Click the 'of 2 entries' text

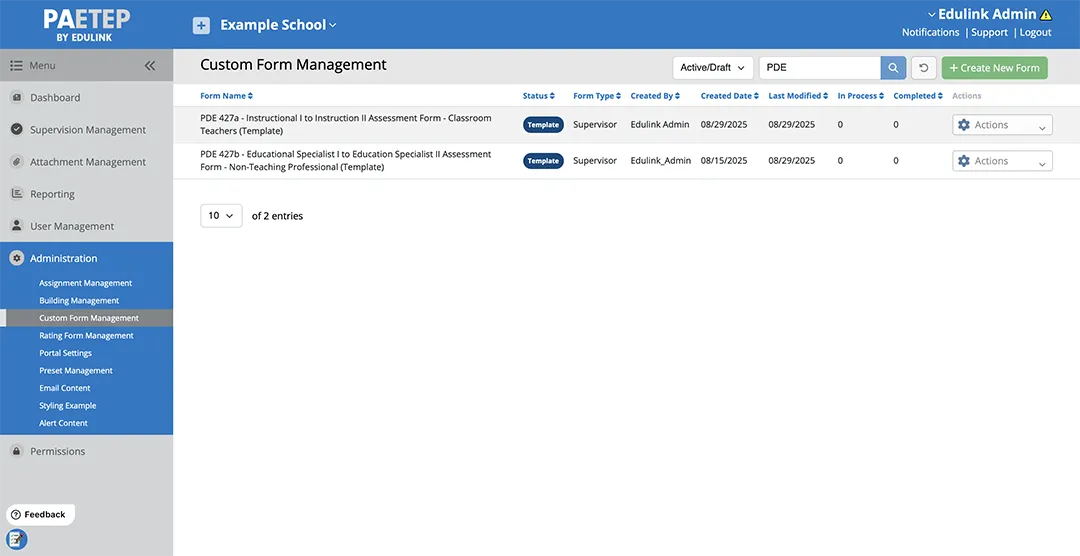click(277, 216)
